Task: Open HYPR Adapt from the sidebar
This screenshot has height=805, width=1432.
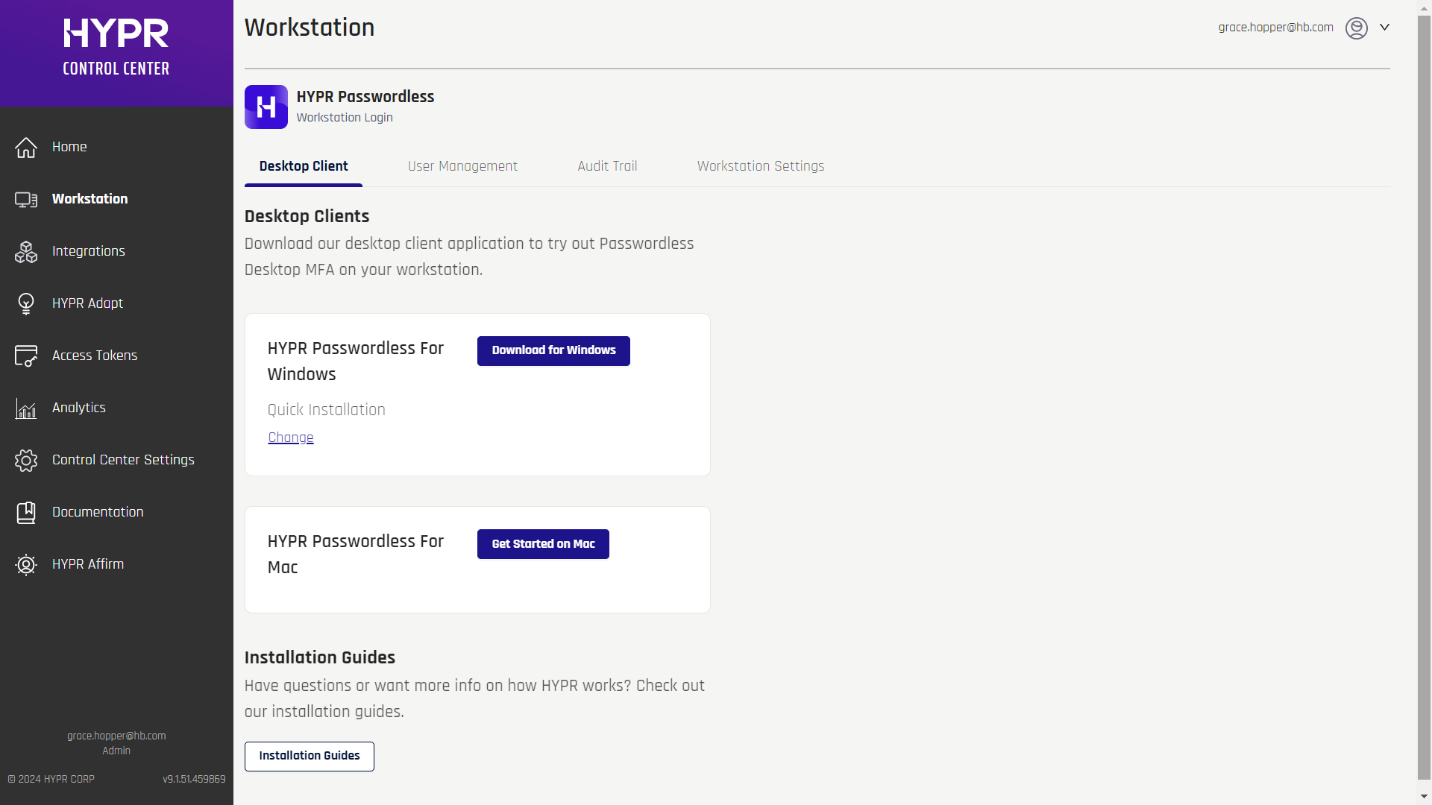Action: coord(88,303)
